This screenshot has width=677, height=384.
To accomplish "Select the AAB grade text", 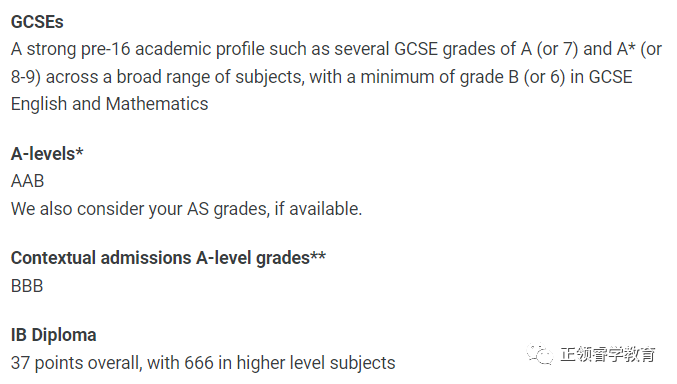I will point(28,181).
